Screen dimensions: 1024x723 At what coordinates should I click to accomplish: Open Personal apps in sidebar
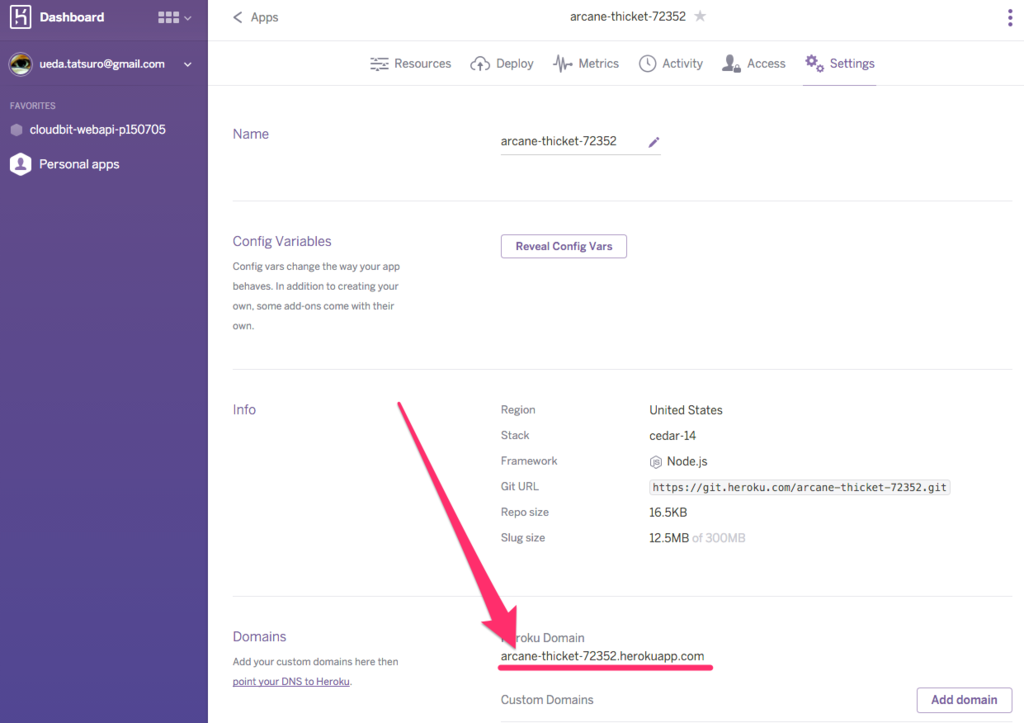pos(79,164)
